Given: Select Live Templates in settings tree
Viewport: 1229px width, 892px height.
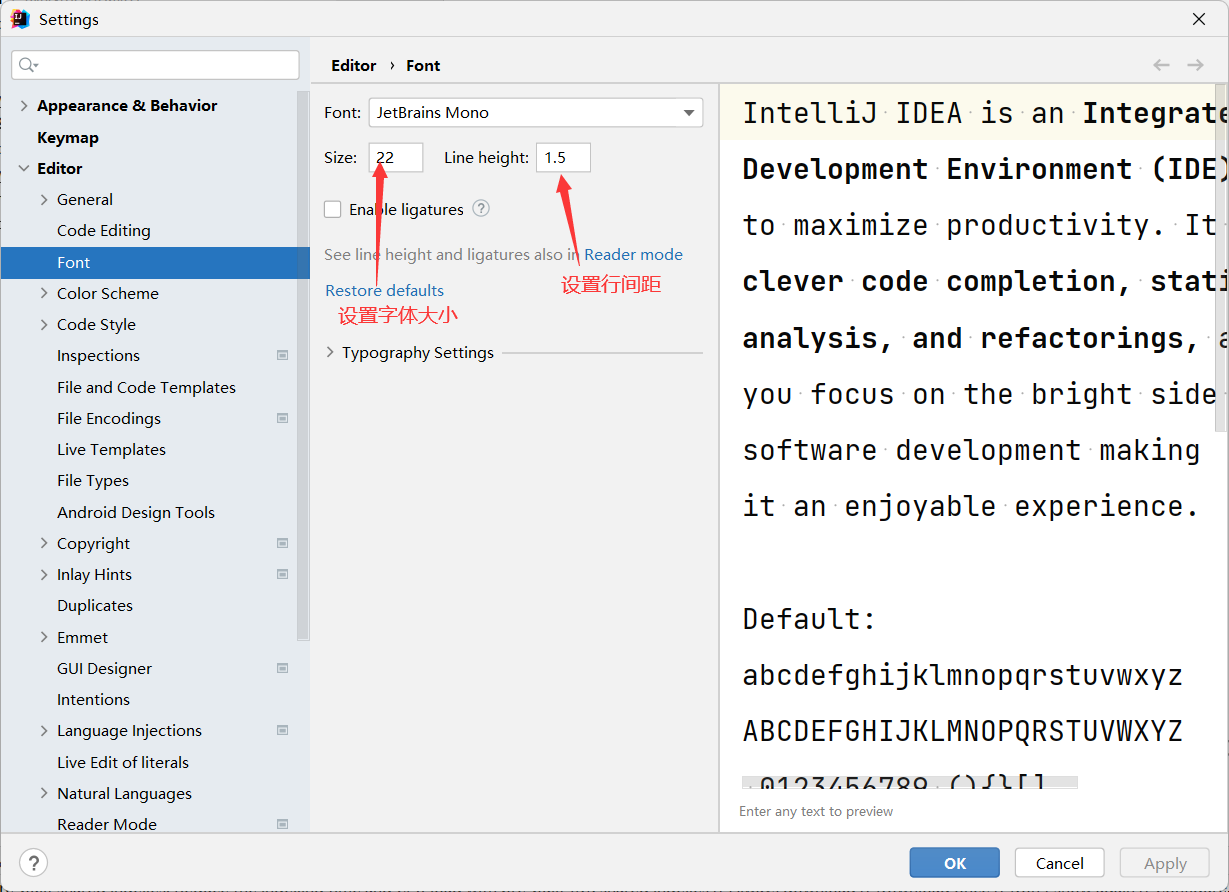Looking at the screenshot, I should tap(111, 449).
